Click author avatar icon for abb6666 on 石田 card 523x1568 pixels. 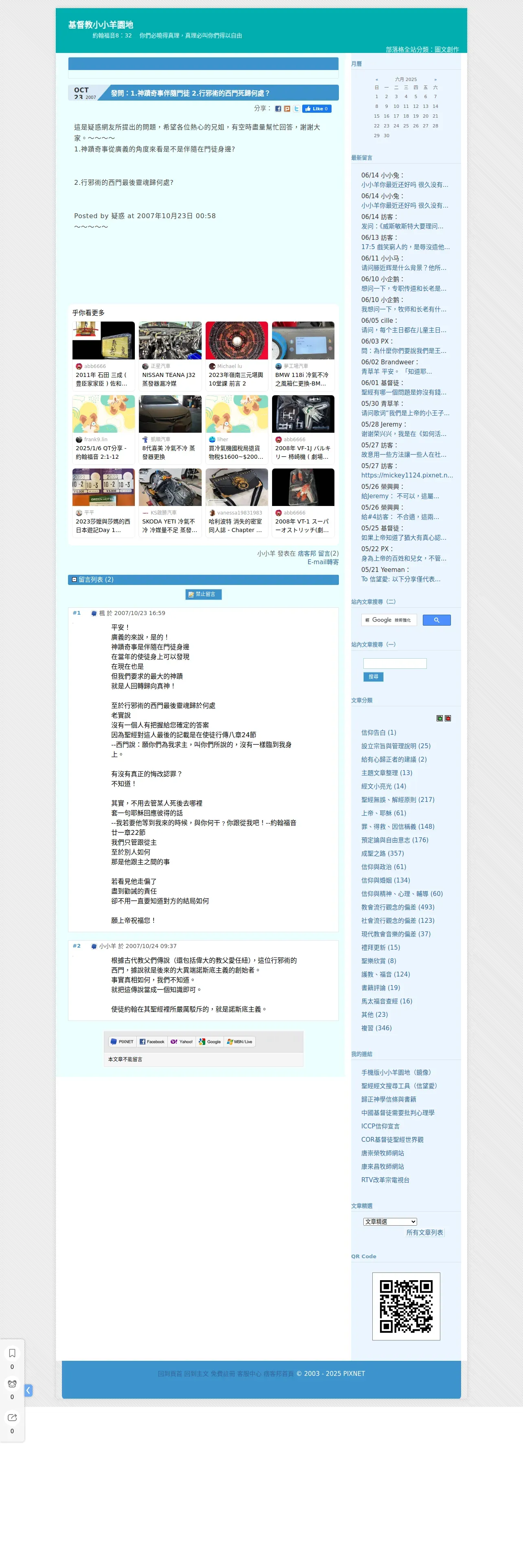click(79, 366)
